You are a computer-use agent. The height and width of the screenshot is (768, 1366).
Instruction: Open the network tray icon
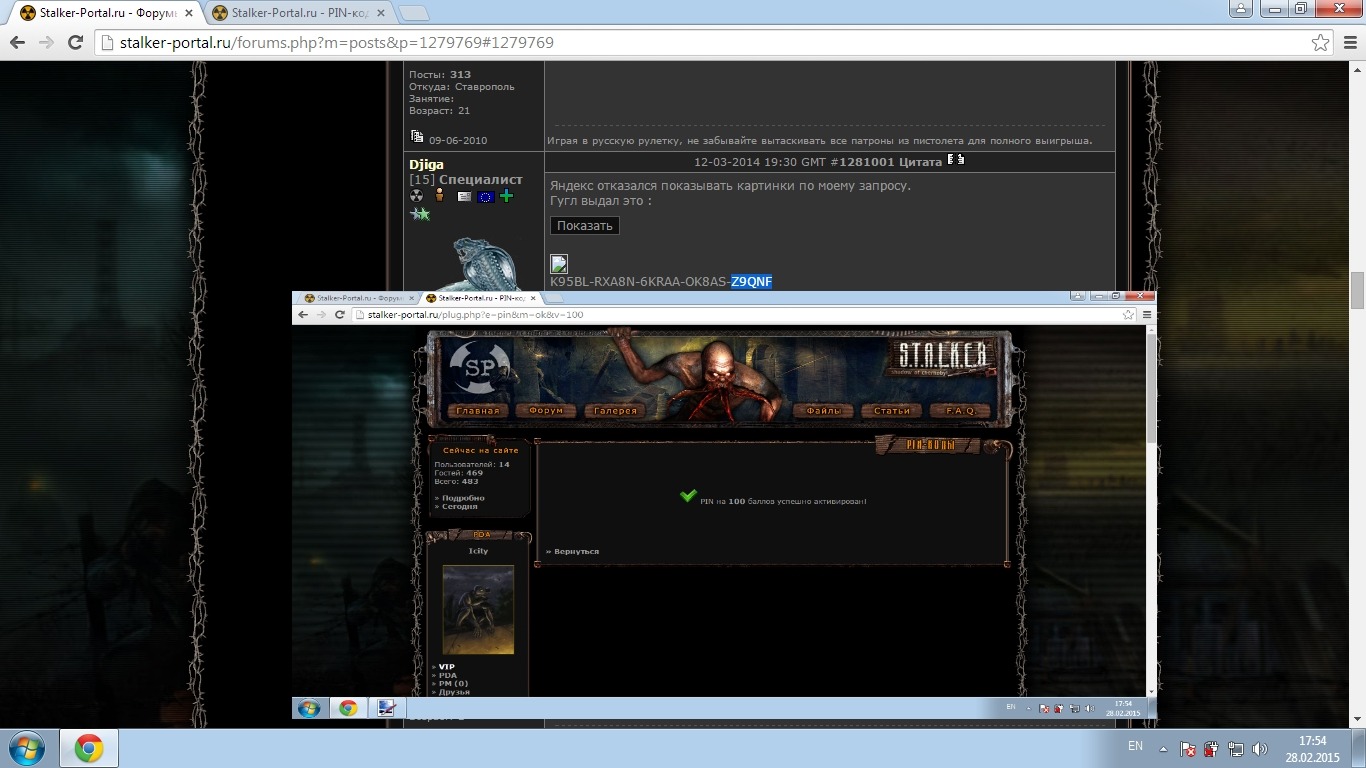pos(1236,748)
